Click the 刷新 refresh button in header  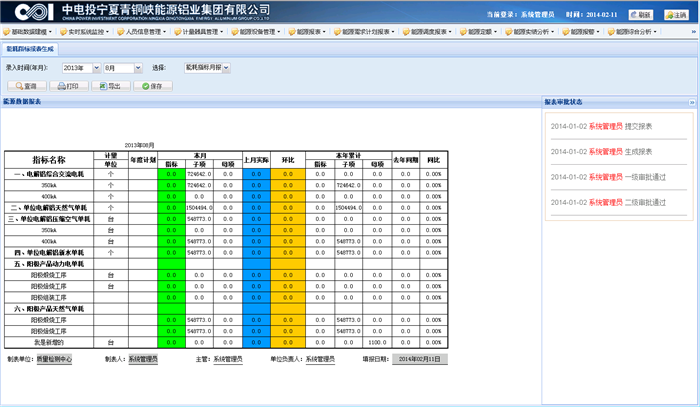[x=640, y=15]
